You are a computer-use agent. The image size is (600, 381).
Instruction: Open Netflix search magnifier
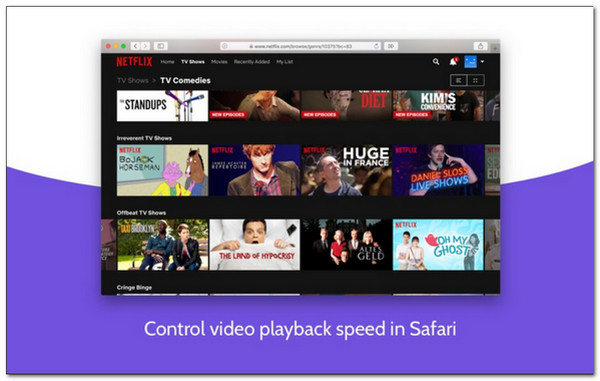click(436, 62)
